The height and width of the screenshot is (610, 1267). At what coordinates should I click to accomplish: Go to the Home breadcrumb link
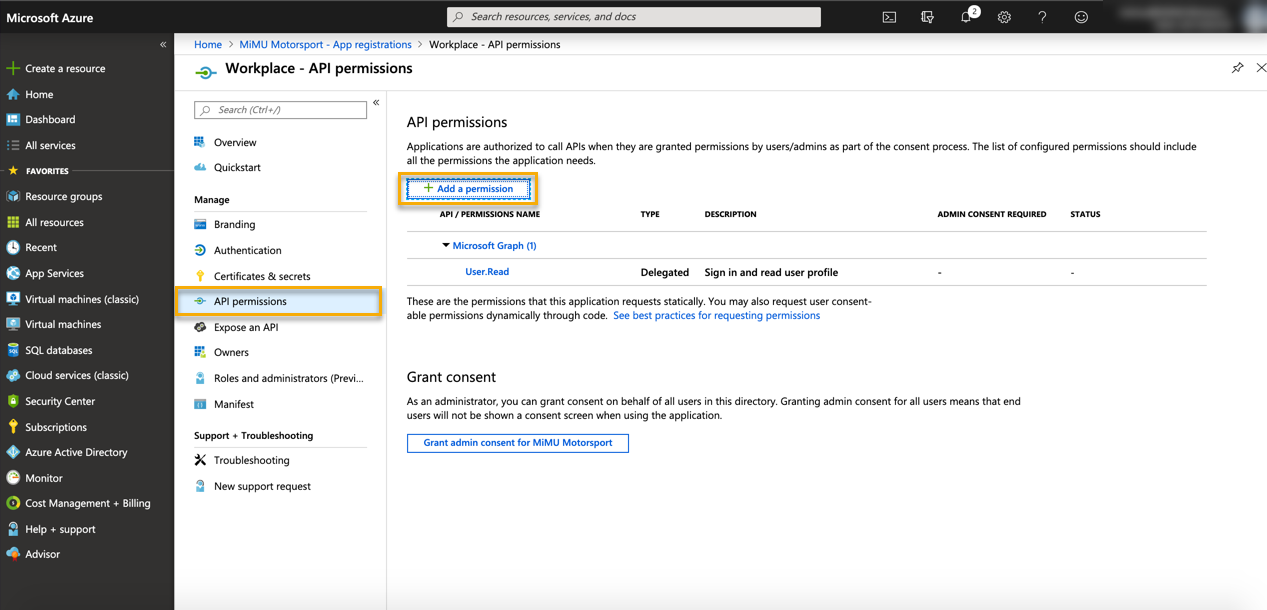[x=208, y=44]
